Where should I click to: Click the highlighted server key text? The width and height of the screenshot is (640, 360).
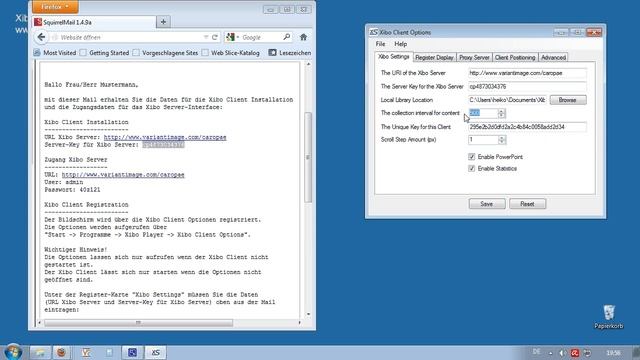163,144
